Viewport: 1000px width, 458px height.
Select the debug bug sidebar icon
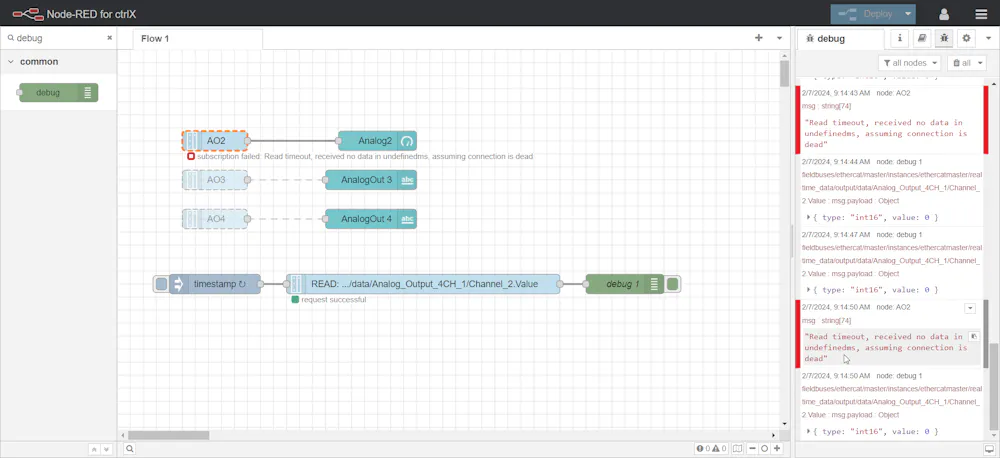tap(944, 38)
